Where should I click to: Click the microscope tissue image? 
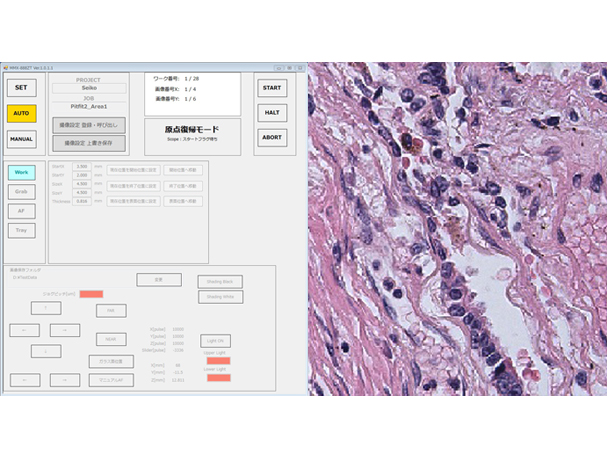tap(458, 229)
